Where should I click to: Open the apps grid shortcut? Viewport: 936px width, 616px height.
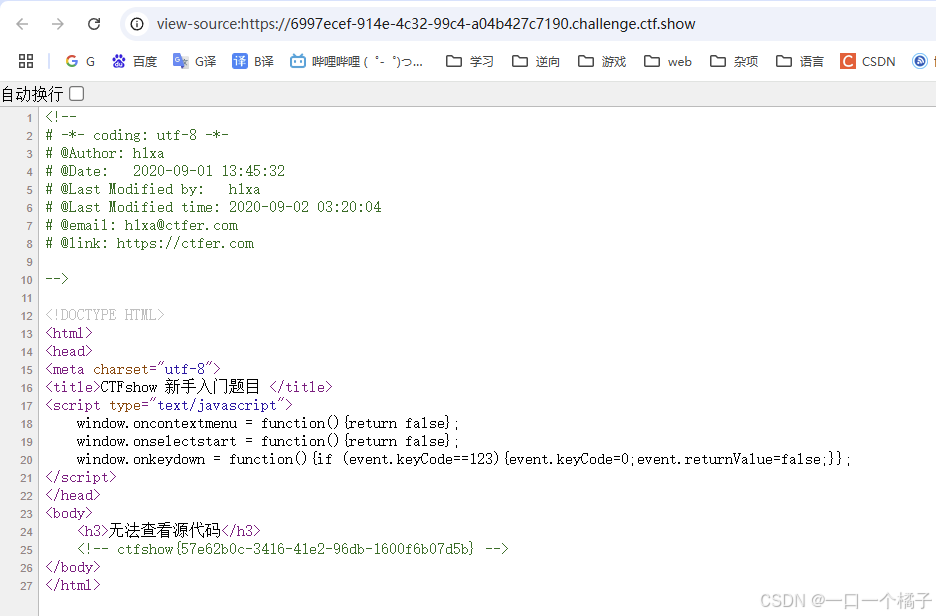[x=26, y=61]
